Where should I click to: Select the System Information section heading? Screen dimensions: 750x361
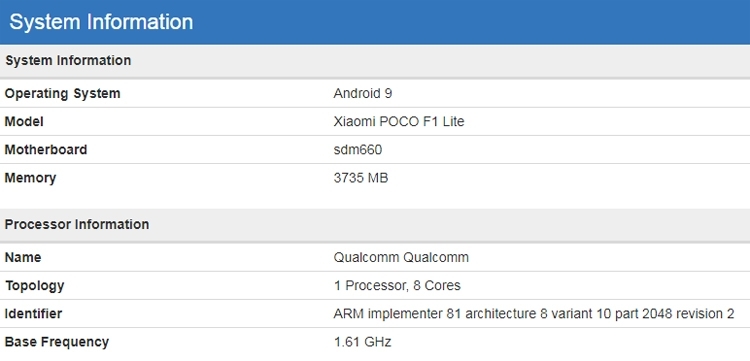(68, 61)
